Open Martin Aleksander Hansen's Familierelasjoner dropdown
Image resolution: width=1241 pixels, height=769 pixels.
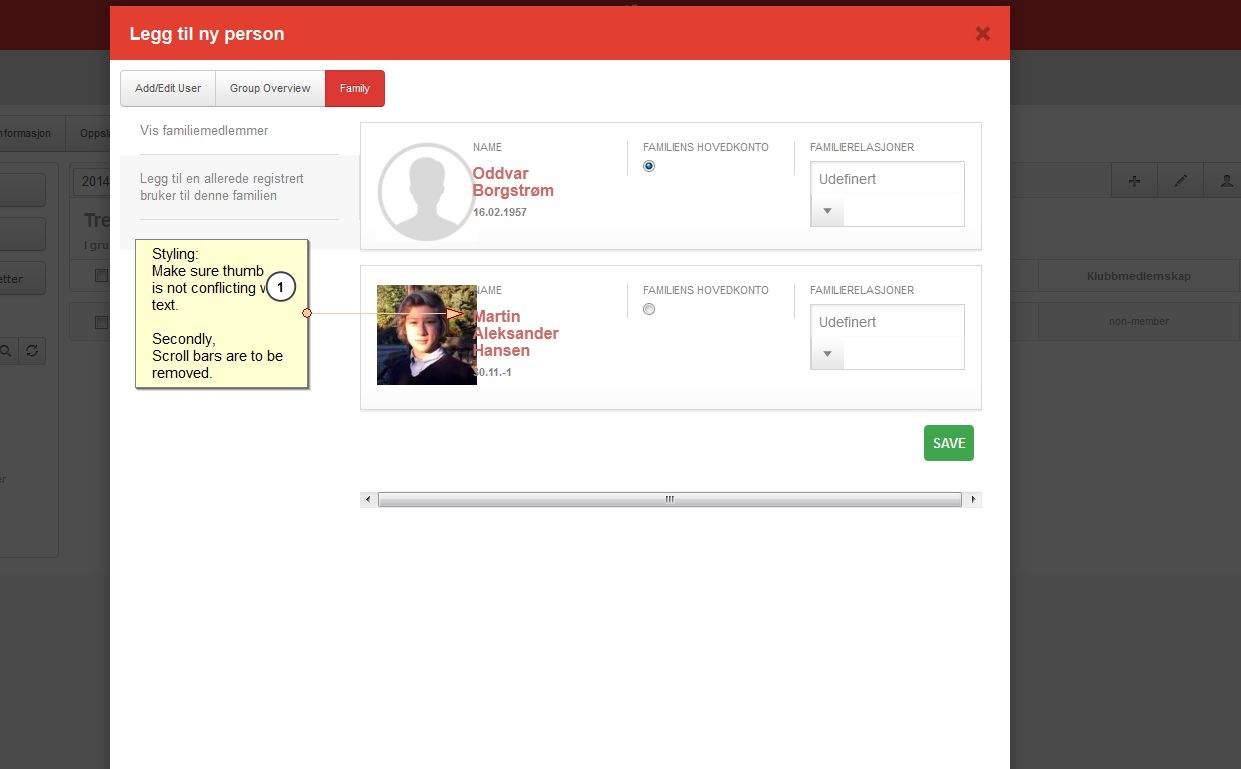point(887,336)
